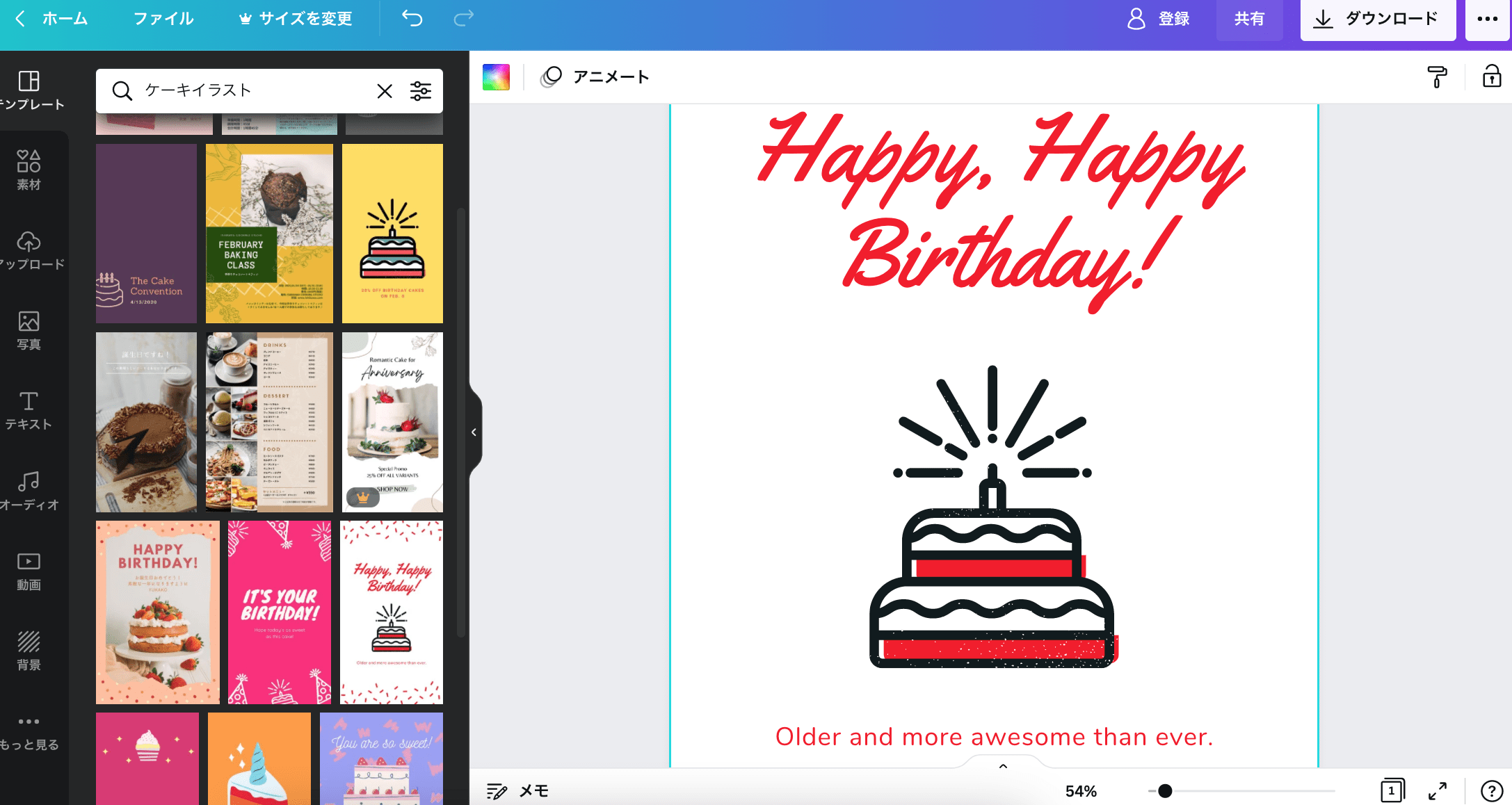Open the more options menu (...)
The image size is (1512, 805).
point(1488,19)
